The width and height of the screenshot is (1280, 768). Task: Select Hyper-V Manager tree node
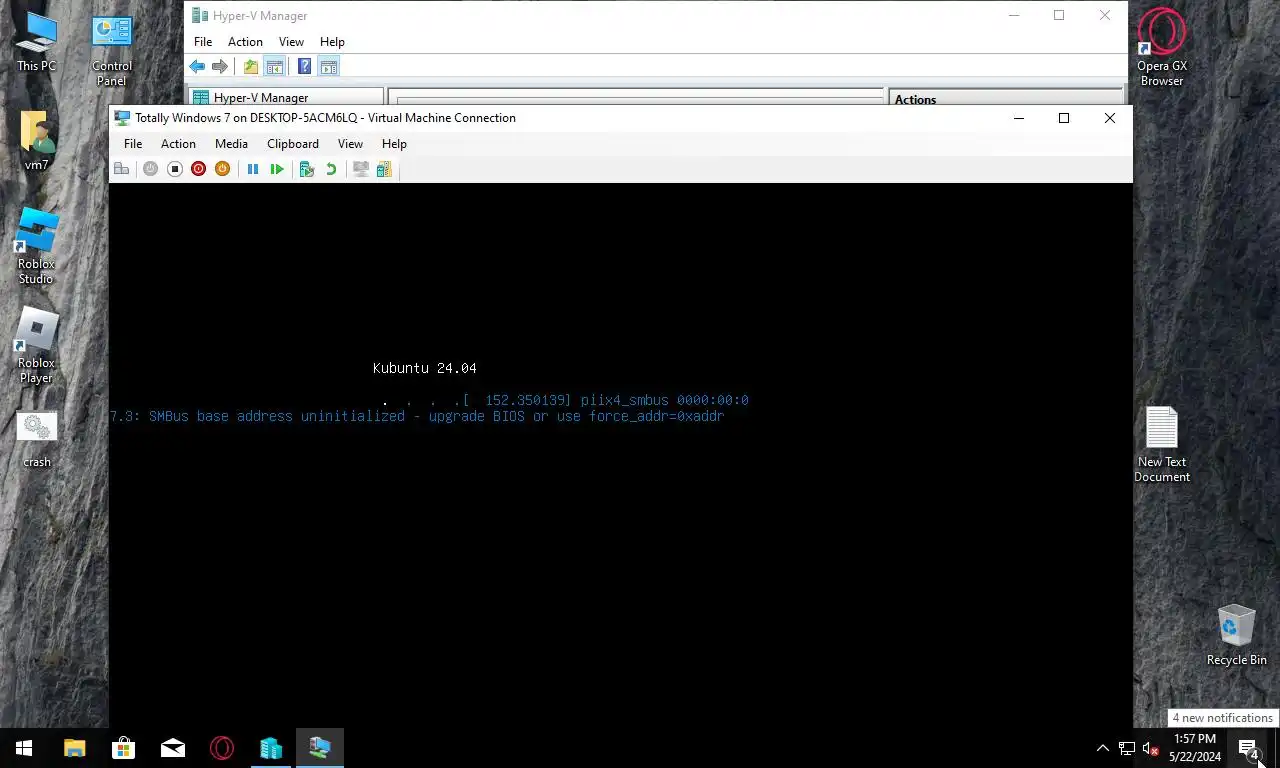click(x=261, y=98)
